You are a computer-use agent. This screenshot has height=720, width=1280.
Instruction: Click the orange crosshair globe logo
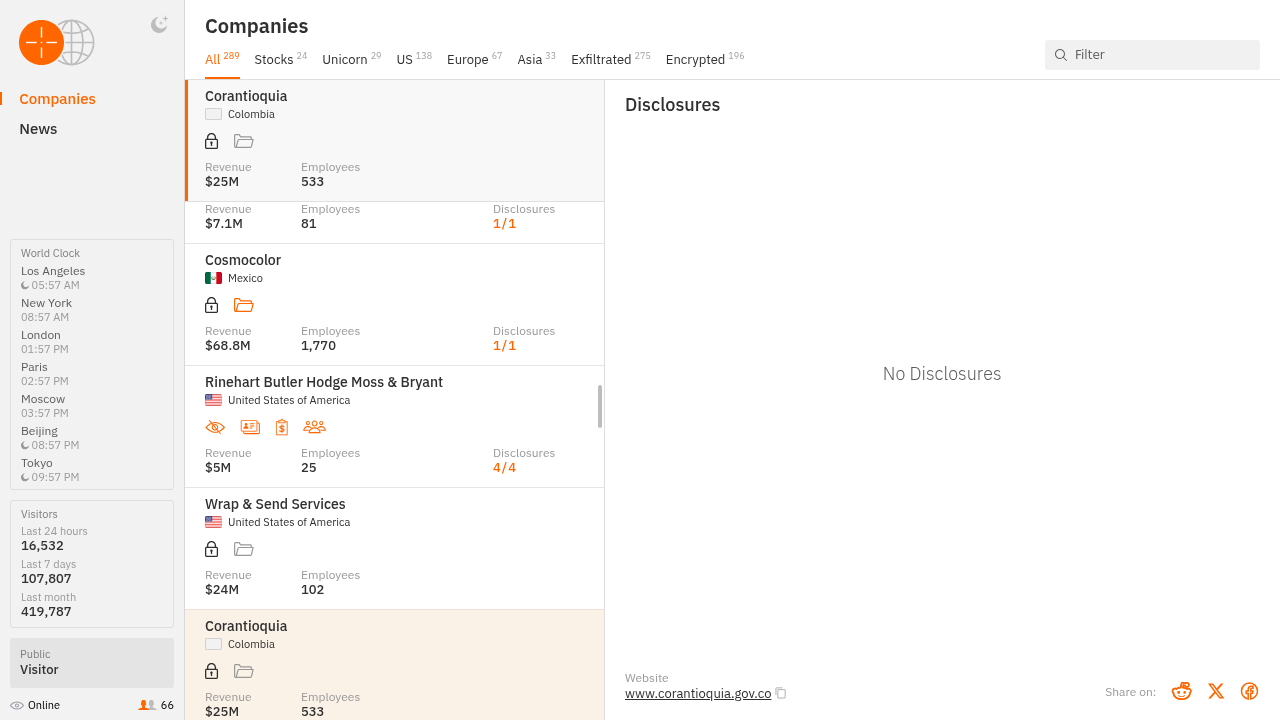(x=57, y=42)
